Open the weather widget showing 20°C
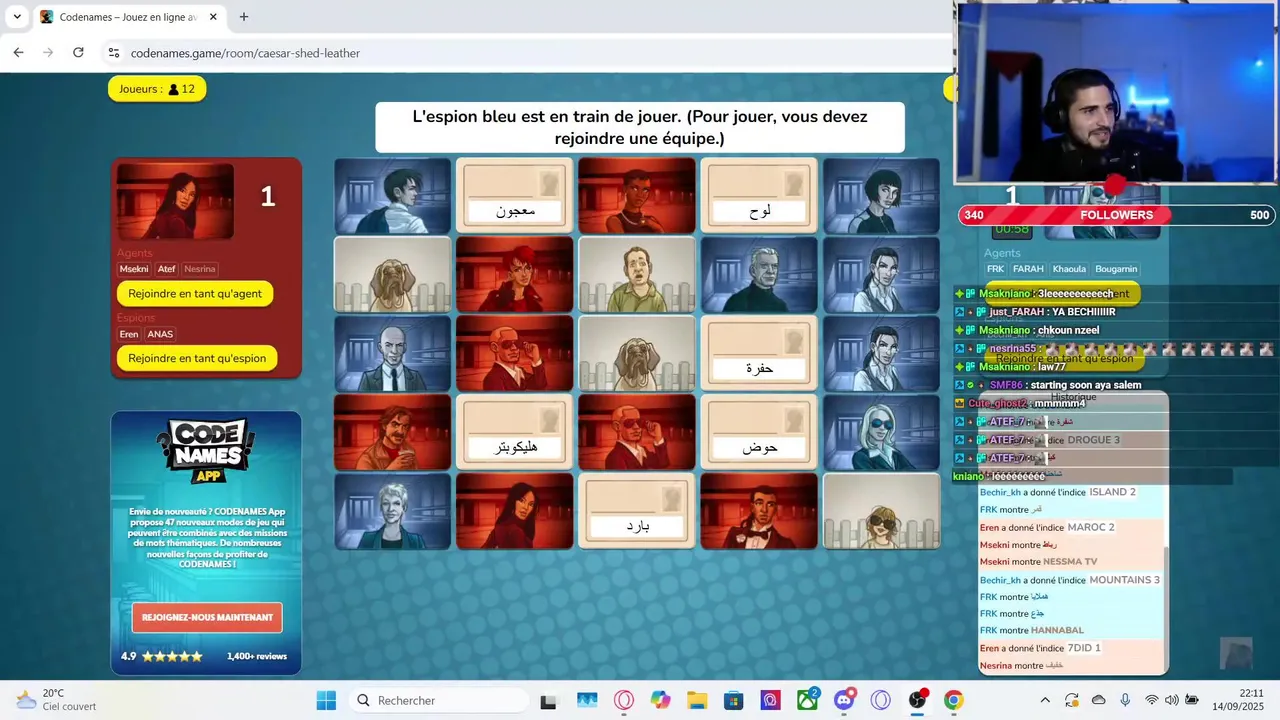The width and height of the screenshot is (1280, 720). coord(56,700)
